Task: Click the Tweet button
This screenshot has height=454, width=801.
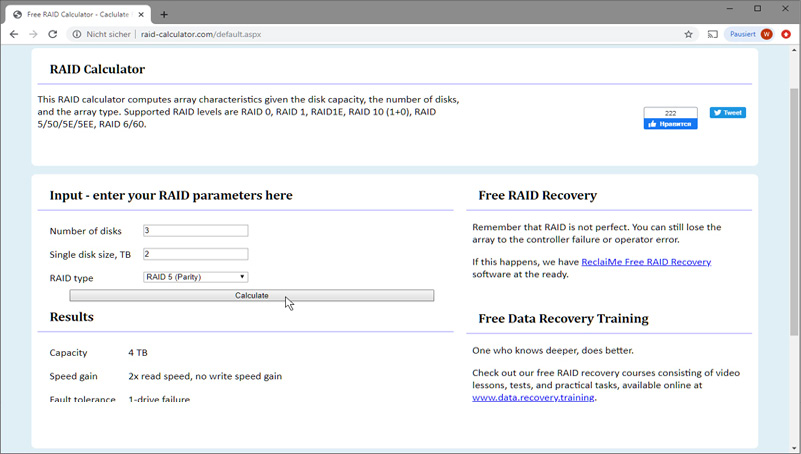Action: click(728, 113)
